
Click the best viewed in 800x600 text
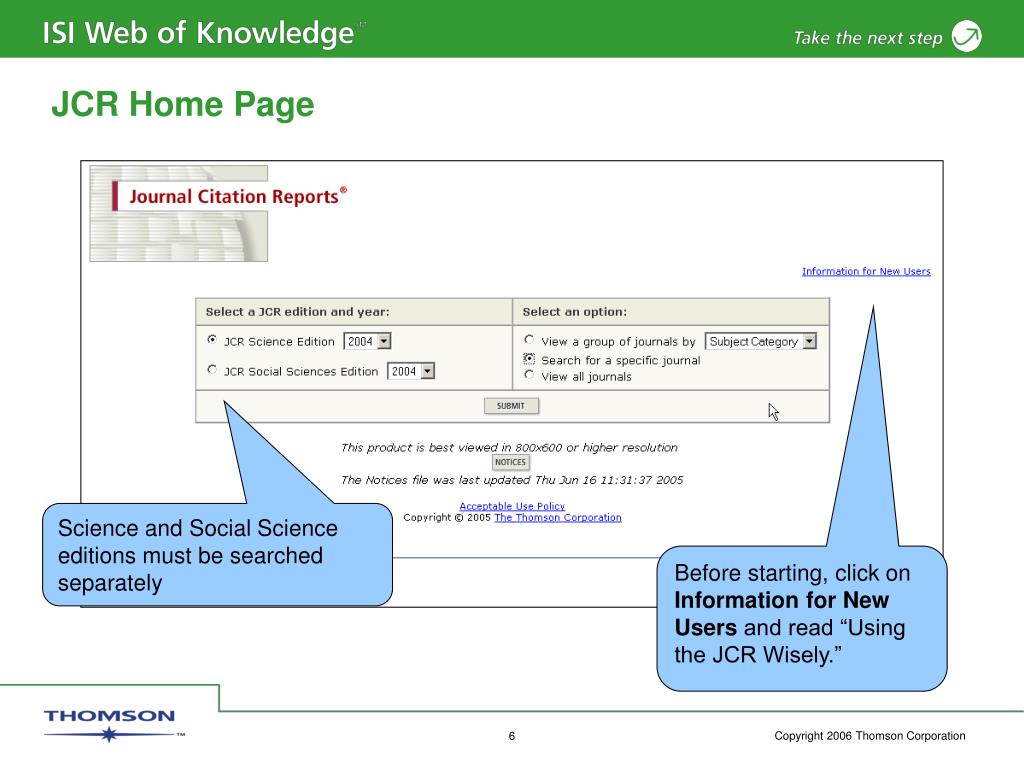coord(509,447)
